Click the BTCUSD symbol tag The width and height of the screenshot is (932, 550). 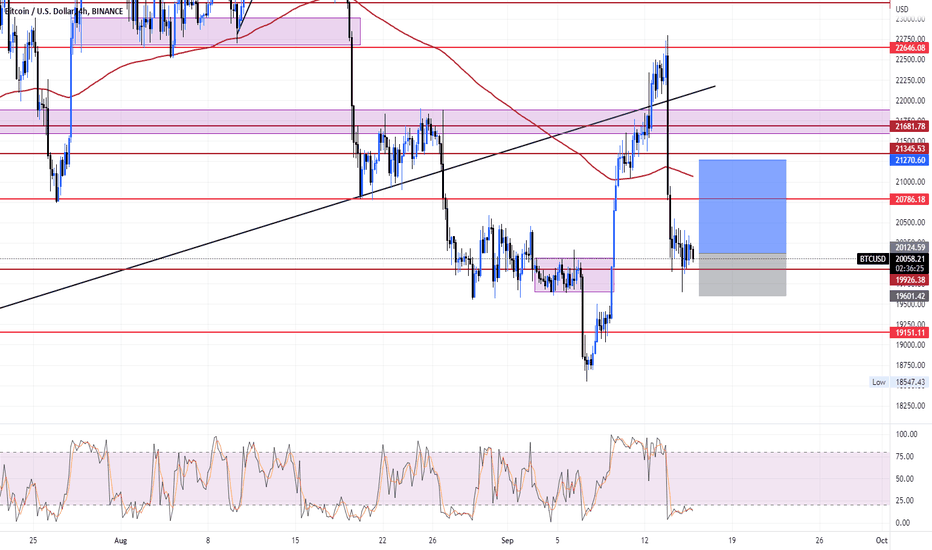tap(873, 259)
